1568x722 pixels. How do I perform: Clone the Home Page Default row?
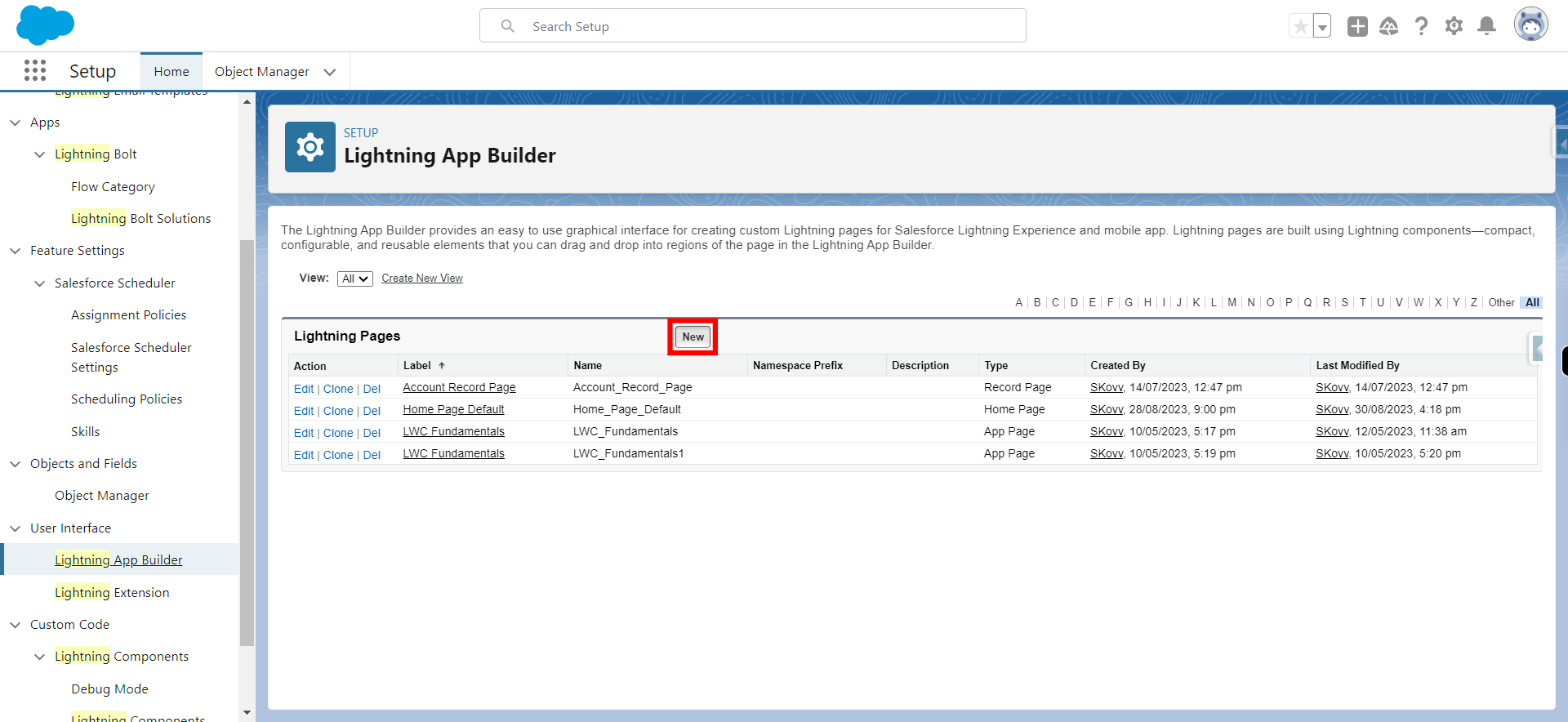click(x=338, y=411)
